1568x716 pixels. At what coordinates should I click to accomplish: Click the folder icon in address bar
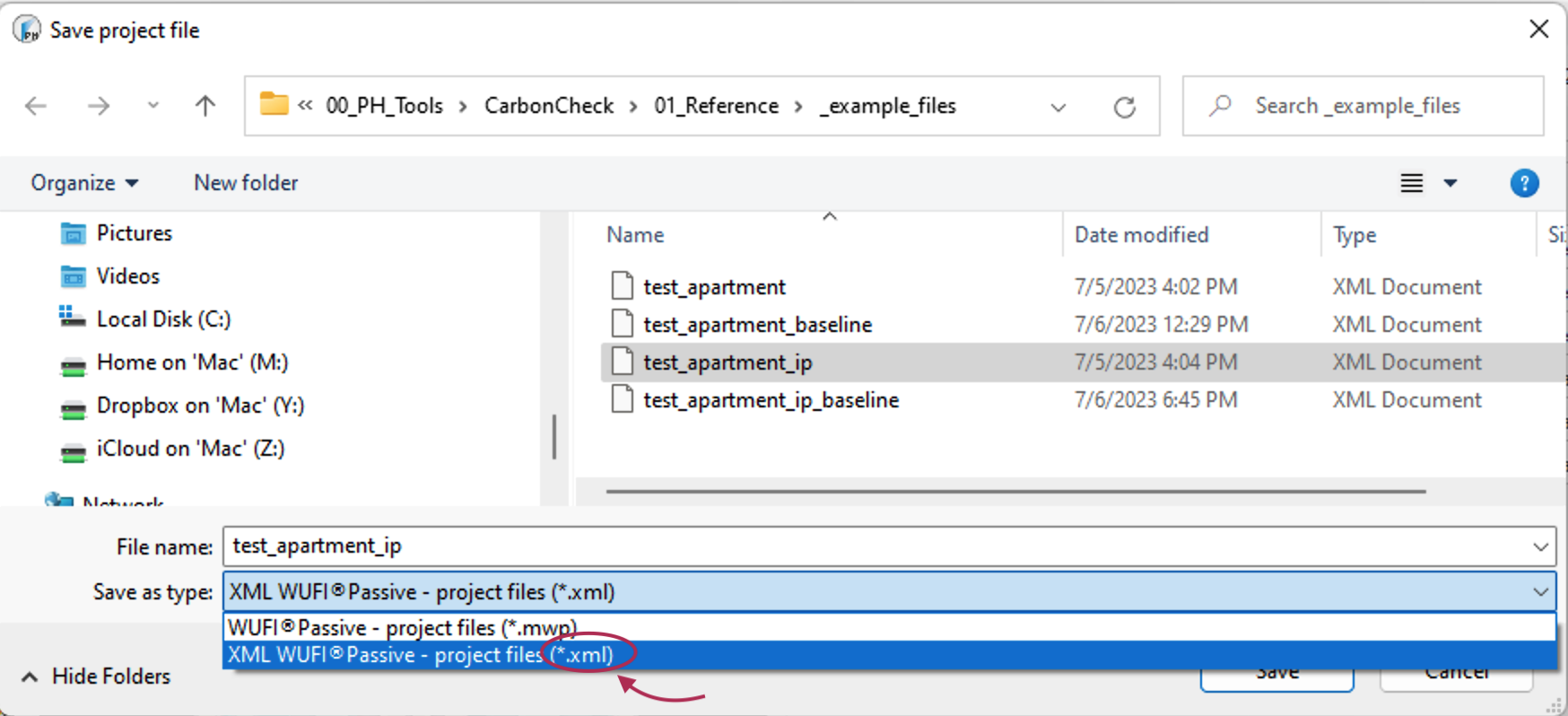(x=274, y=105)
